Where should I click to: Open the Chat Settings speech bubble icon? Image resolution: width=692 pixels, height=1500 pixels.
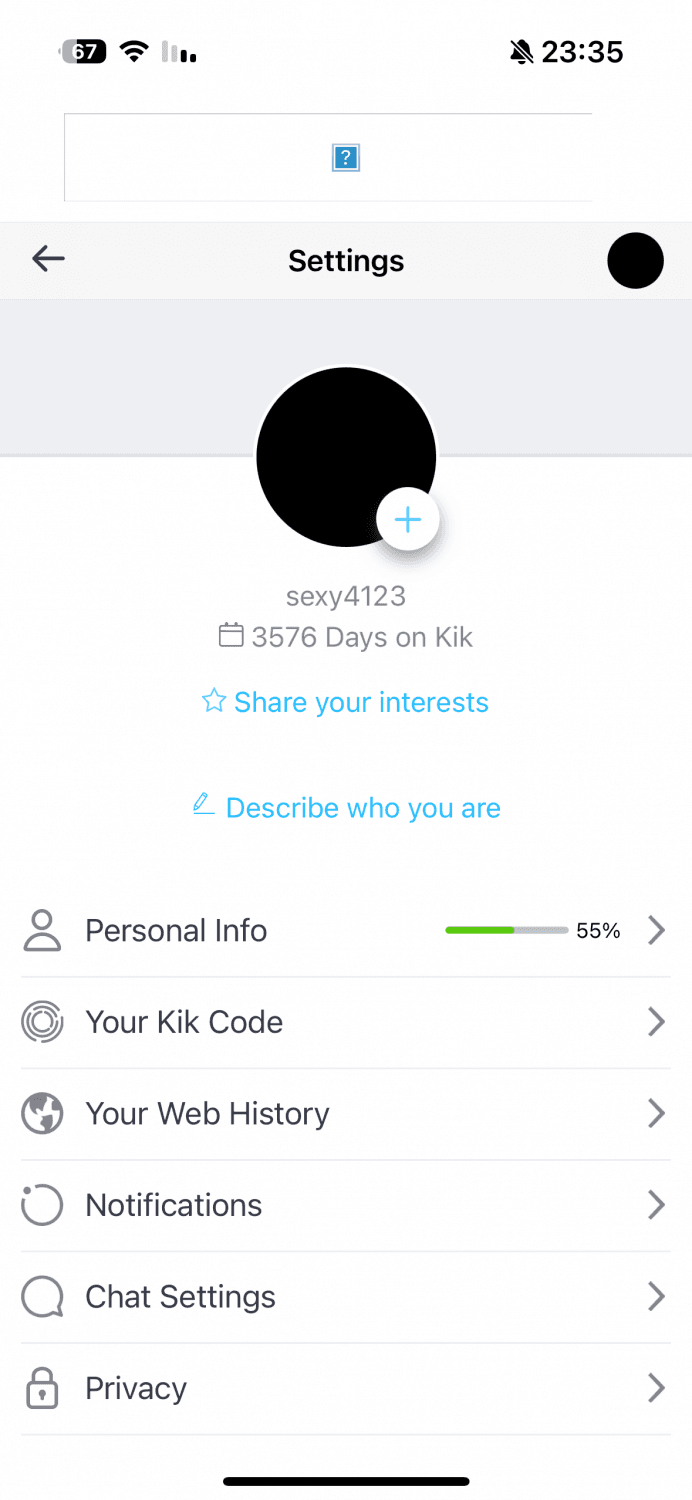(x=42, y=1296)
